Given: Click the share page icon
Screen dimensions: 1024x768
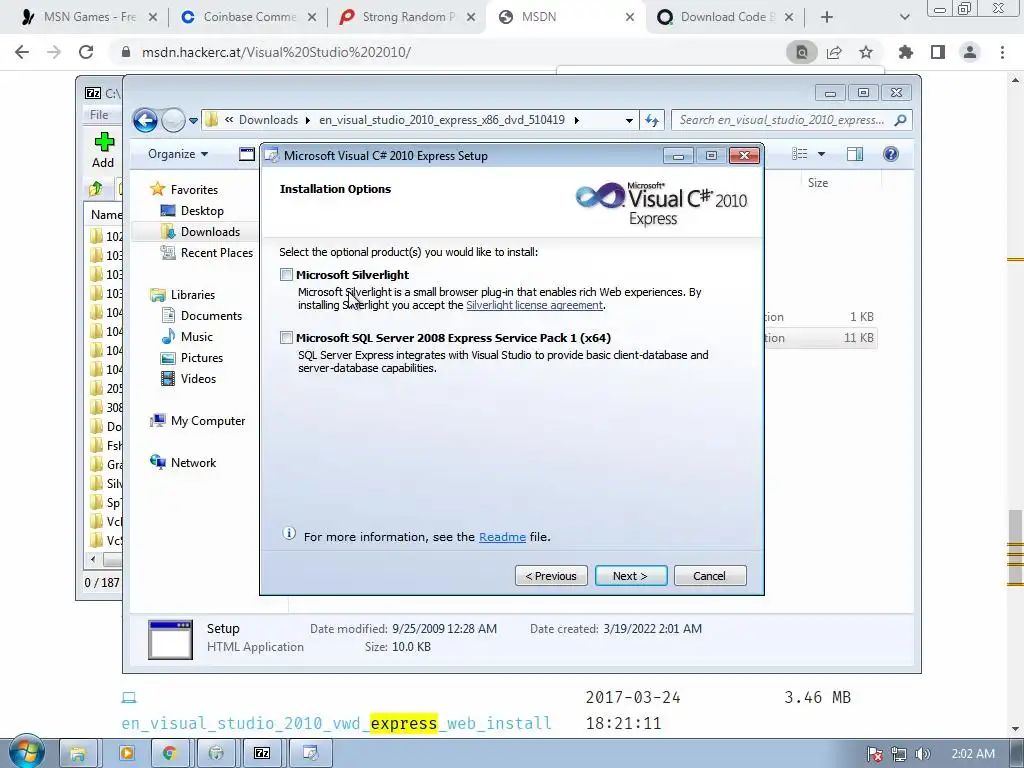Looking at the screenshot, I should pos(834,52).
